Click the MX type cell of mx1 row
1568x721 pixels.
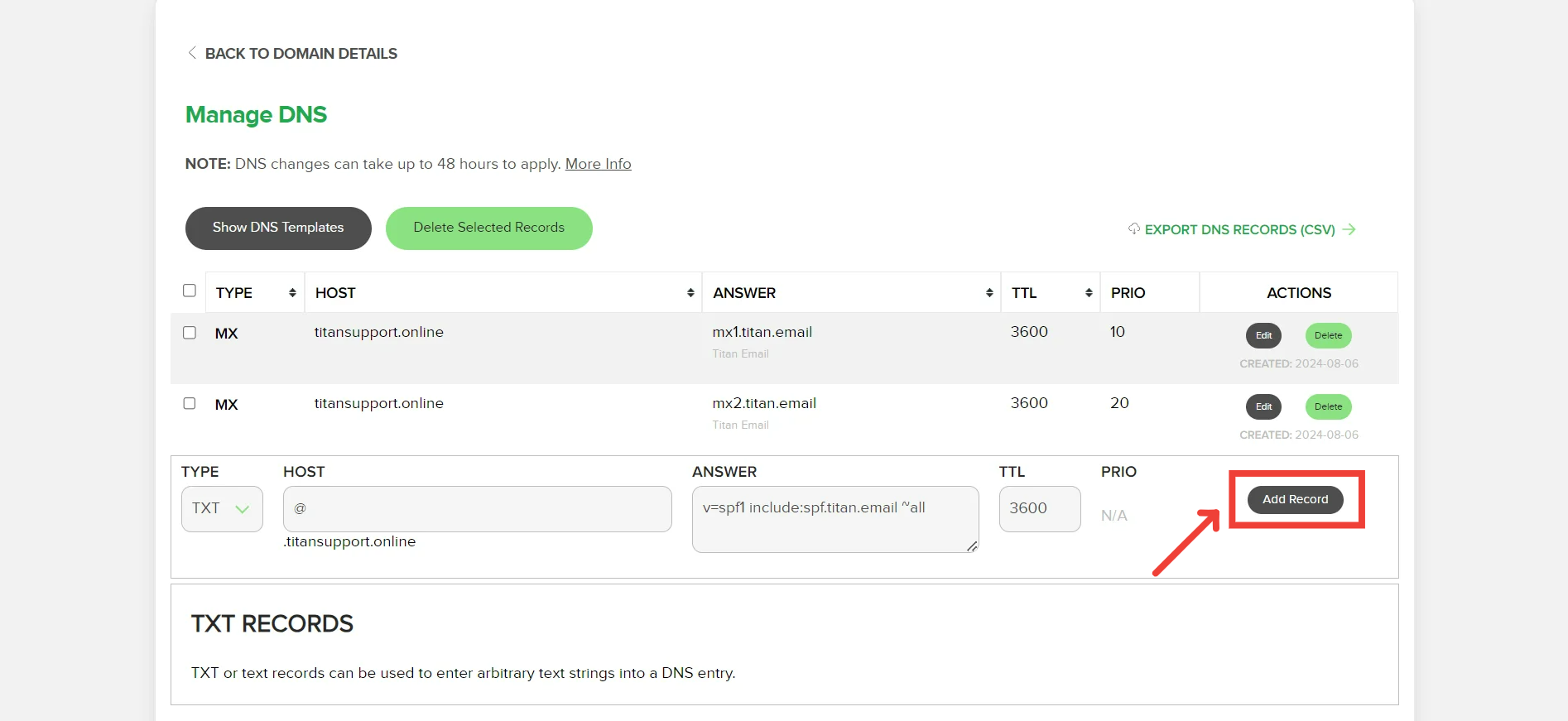227,334
